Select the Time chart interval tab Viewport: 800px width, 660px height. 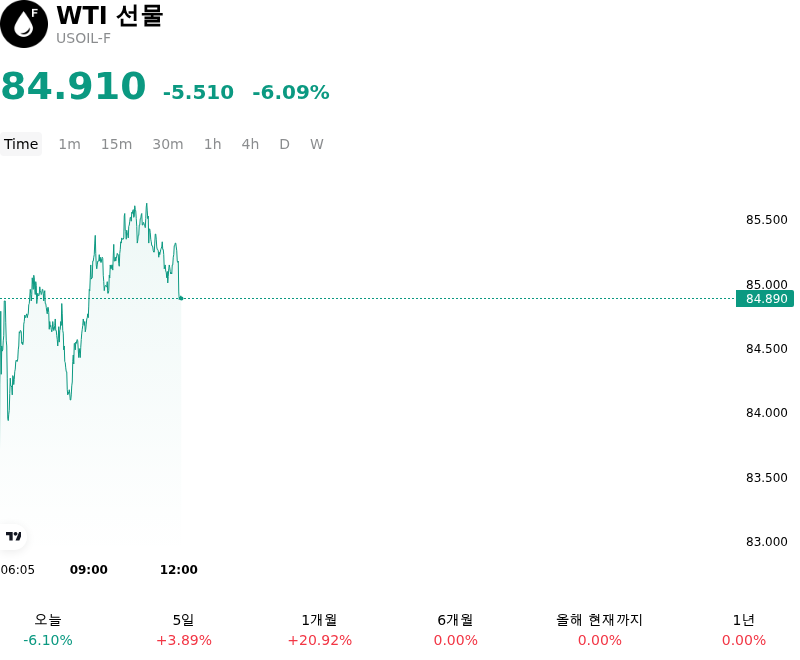pos(21,144)
